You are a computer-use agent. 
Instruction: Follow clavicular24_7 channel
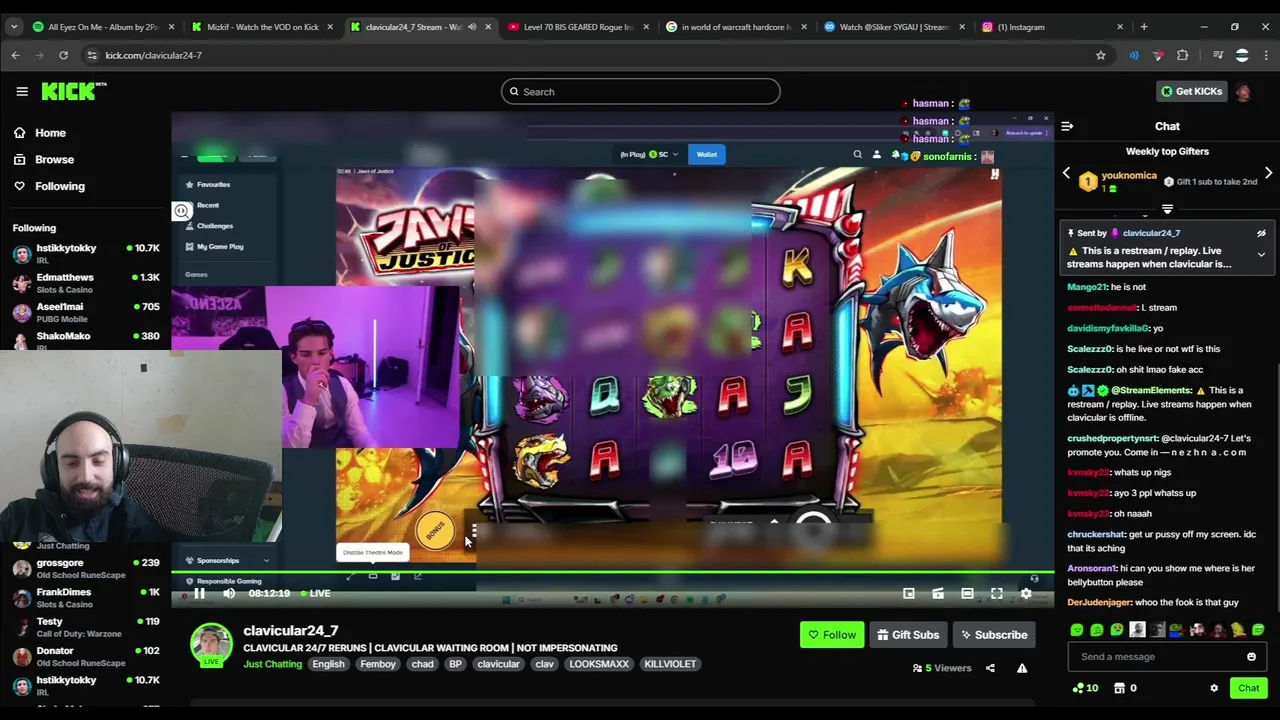832,635
